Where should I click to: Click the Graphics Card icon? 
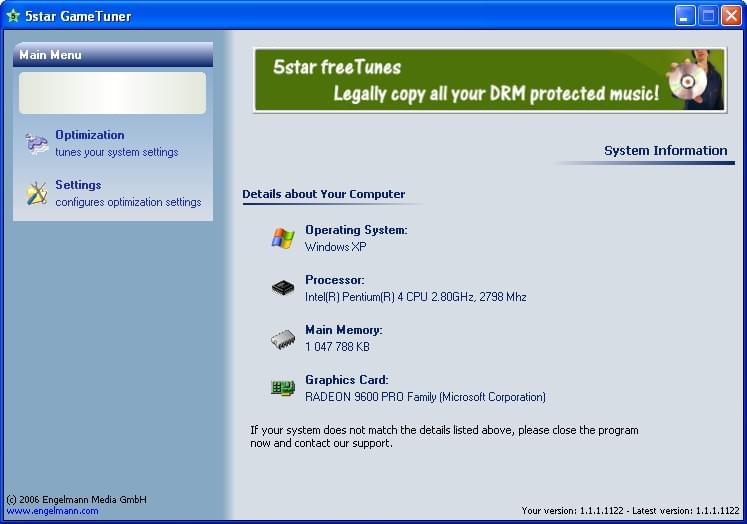coord(283,388)
